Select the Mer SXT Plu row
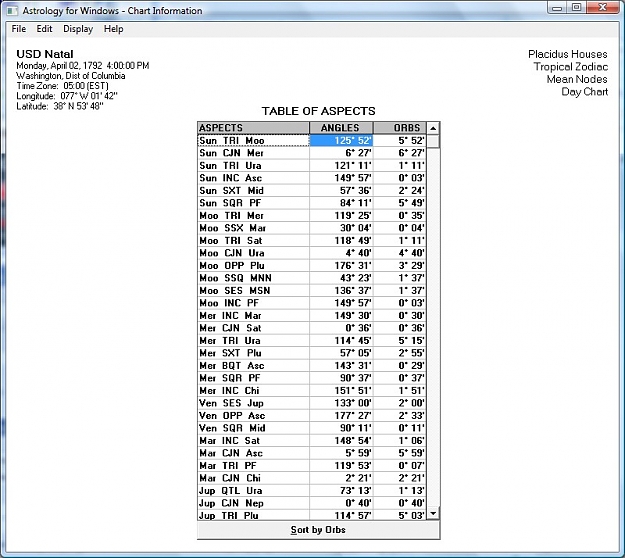Image resolution: width=625 pixels, height=558 pixels. pos(312,353)
